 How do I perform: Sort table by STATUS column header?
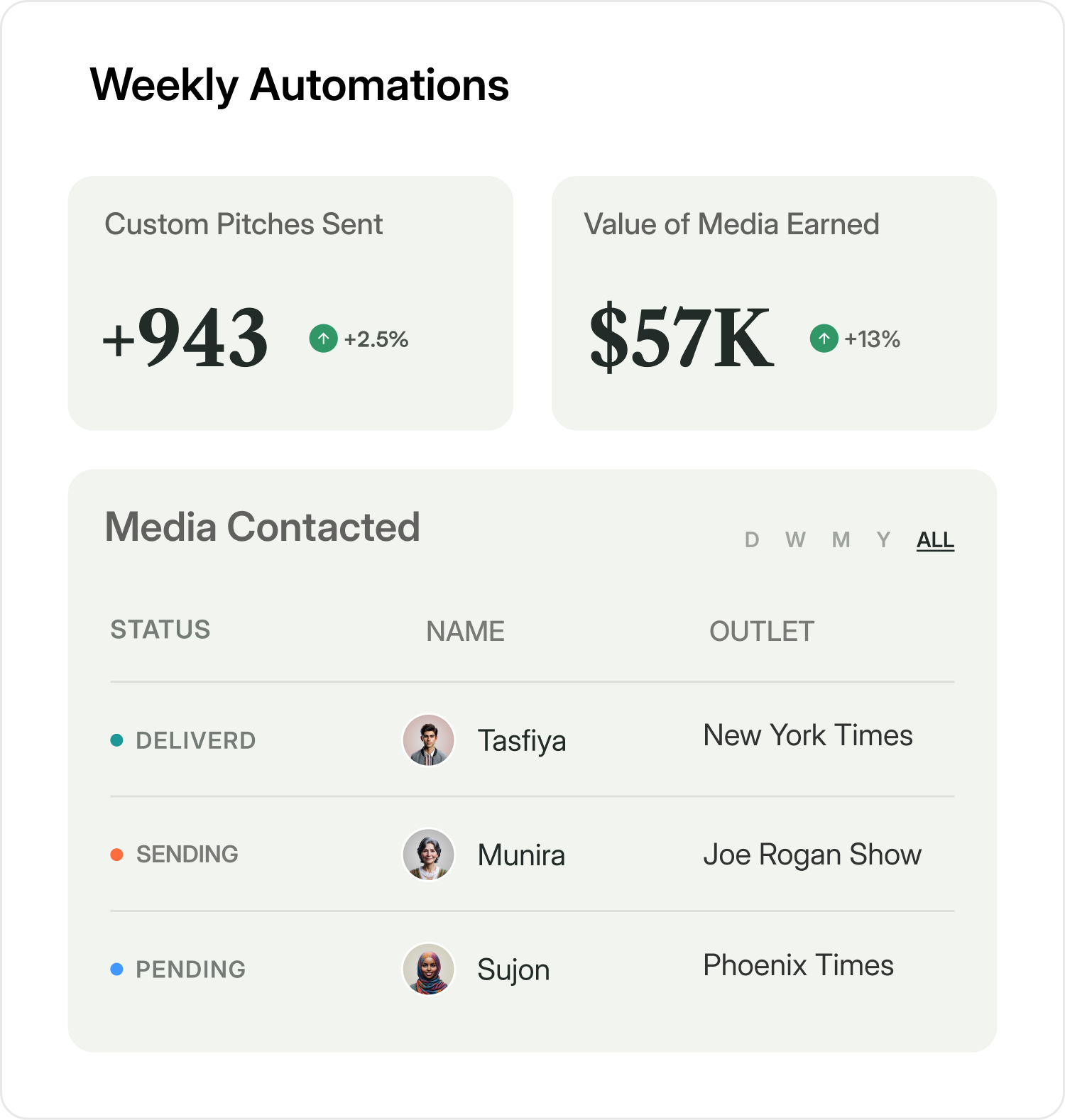coord(160,630)
